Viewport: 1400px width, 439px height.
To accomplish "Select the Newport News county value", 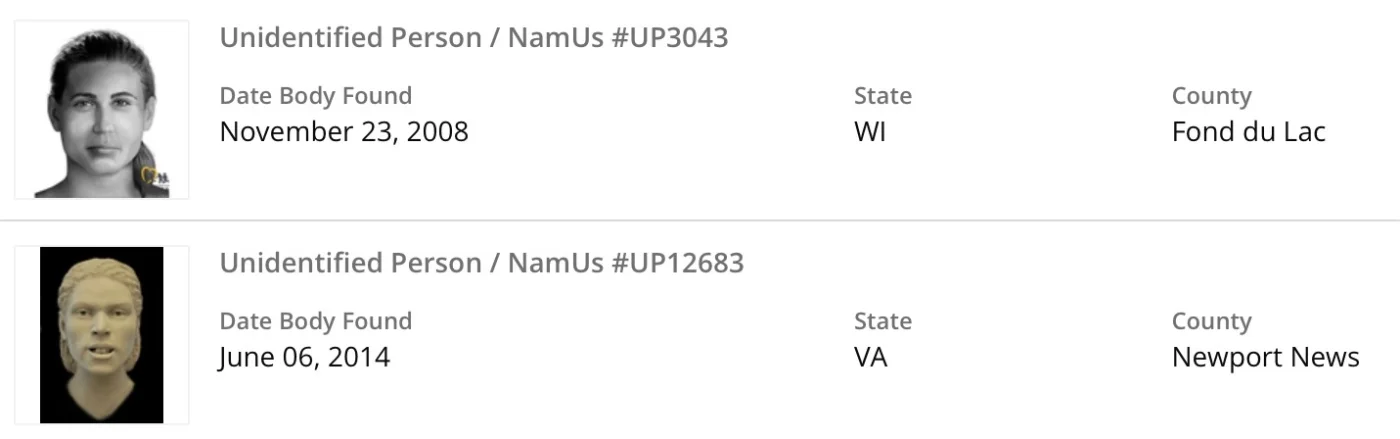I will pyautogui.click(x=1265, y=356).
